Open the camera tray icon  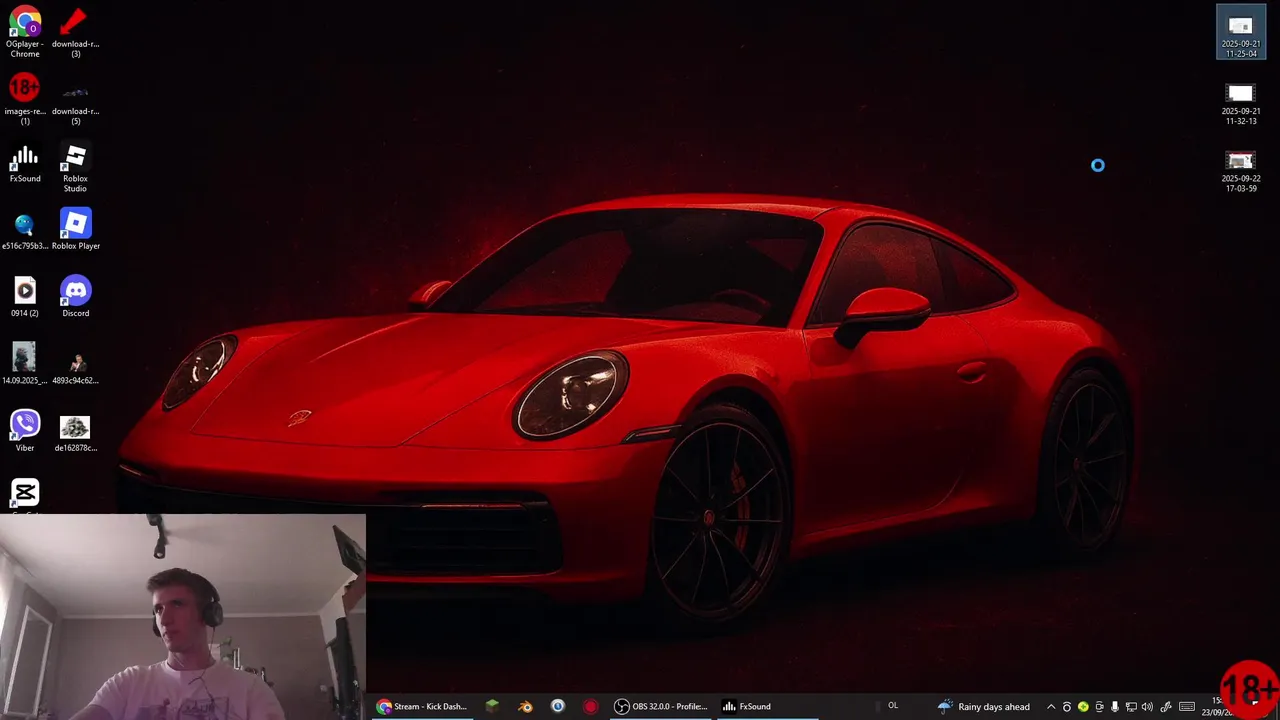[1099, 707]
